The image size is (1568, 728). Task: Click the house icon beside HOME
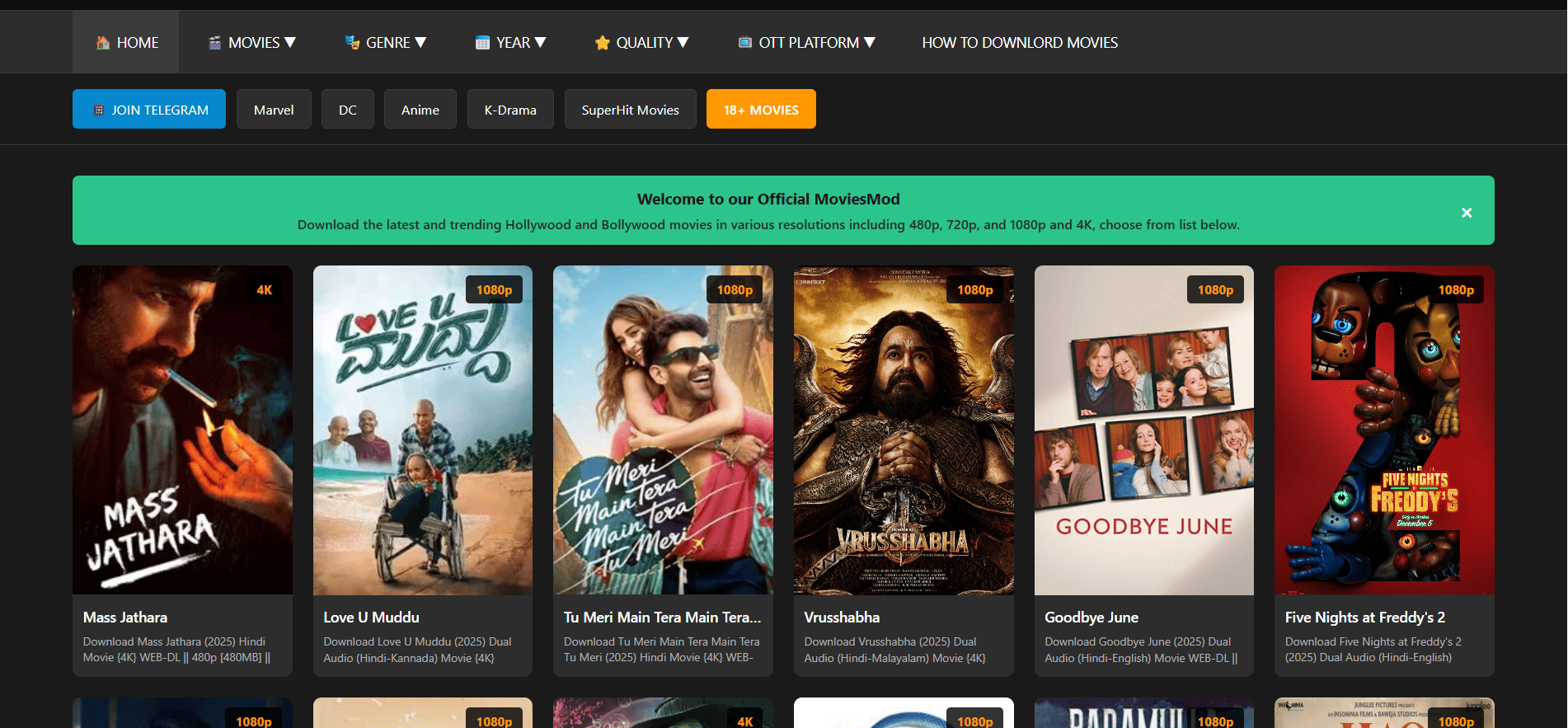[103, 43]
